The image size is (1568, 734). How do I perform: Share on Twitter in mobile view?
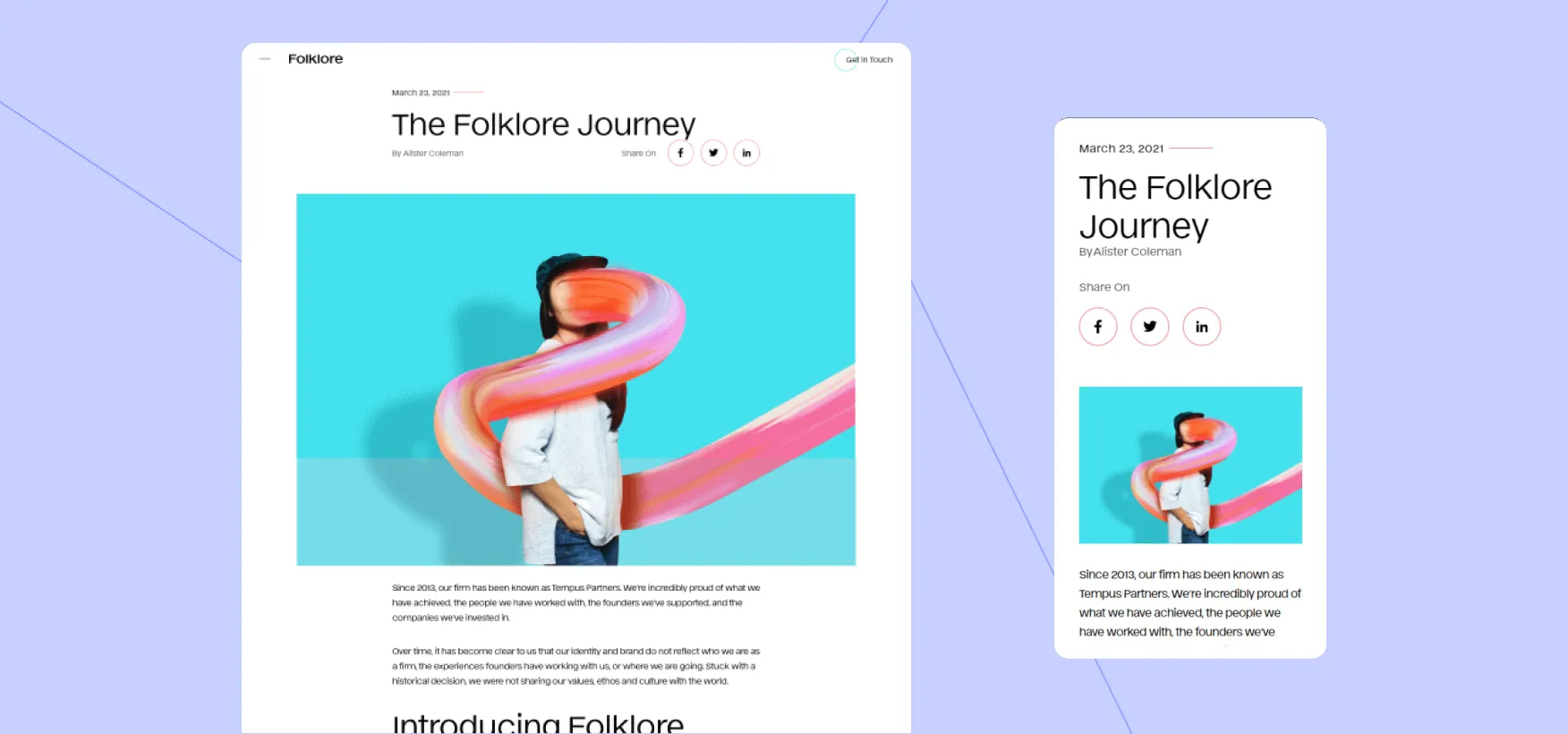pyautogui.click(x=1150, y=327)
